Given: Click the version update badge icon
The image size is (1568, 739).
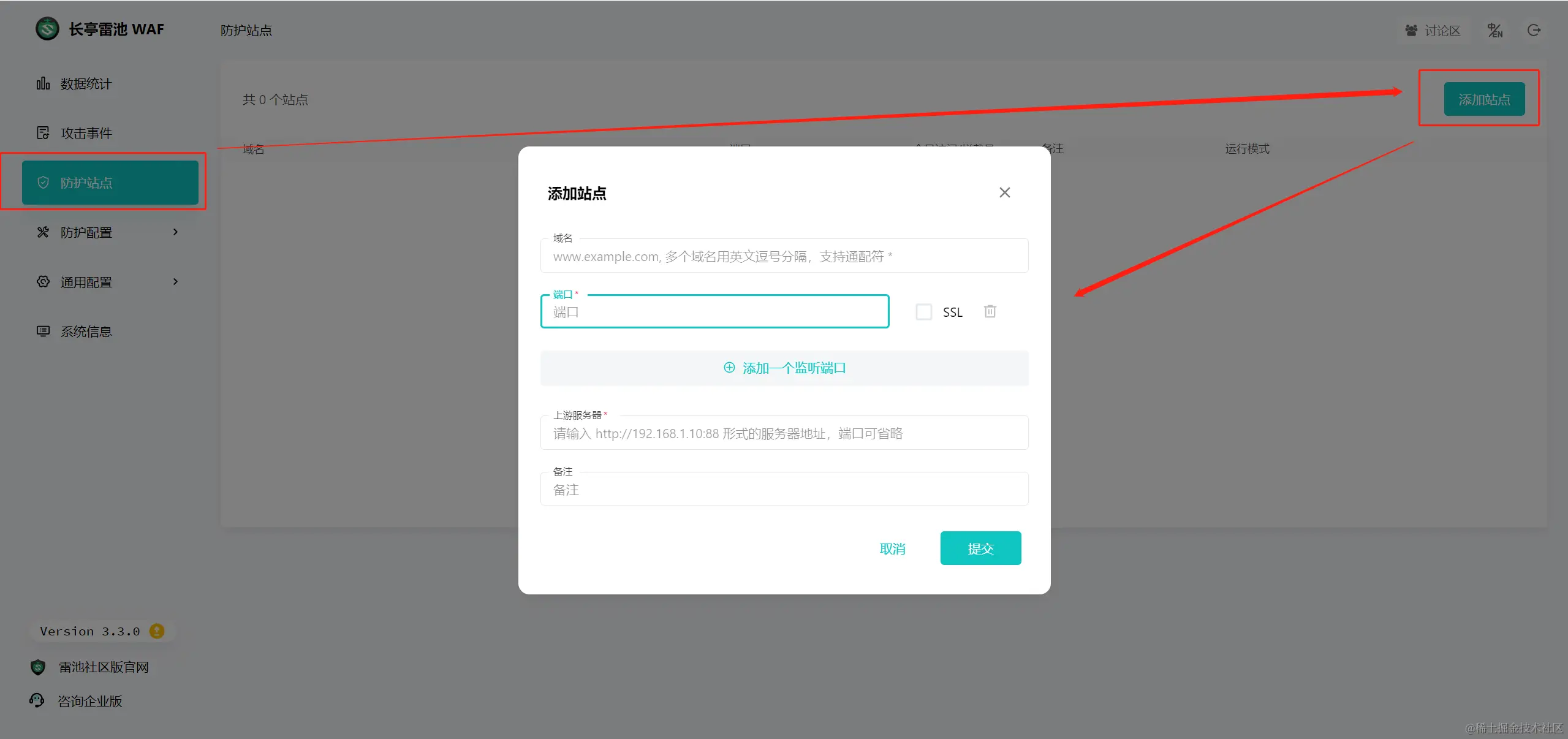Looking at the screenshot, I should (157, 631).
